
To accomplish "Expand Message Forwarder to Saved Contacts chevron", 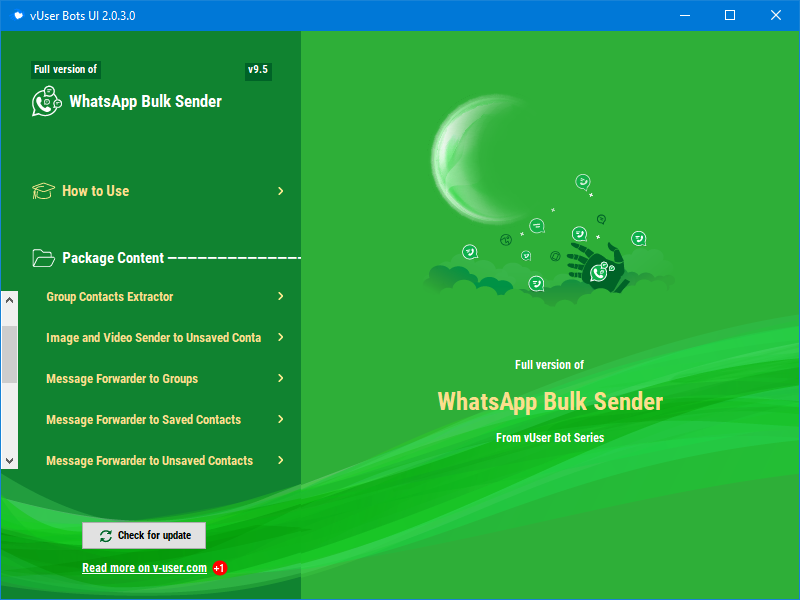I will pyautogui.click(x=281, y=419).
